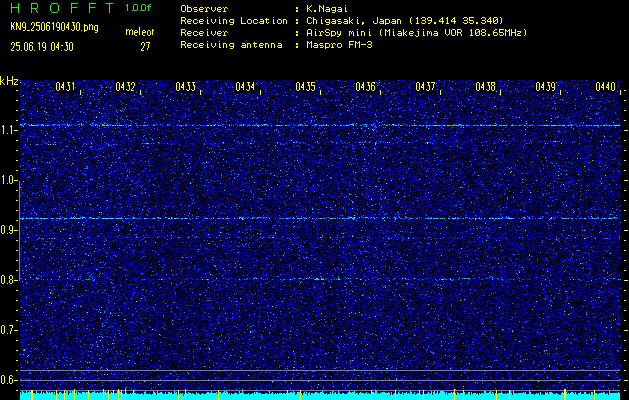Click the kHz axis unit label
Image resolution: width=629 pixels, height=400 pixels.
(9, 81)
